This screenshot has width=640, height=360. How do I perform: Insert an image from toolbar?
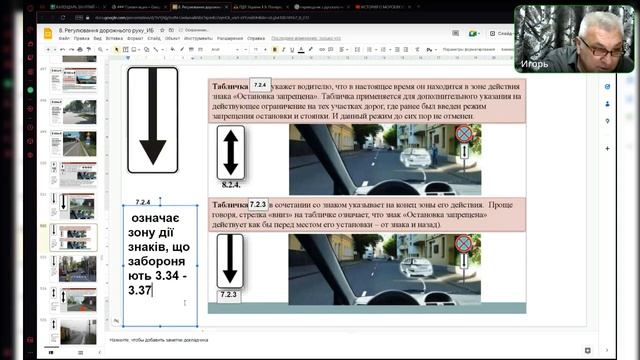(133, 49)
